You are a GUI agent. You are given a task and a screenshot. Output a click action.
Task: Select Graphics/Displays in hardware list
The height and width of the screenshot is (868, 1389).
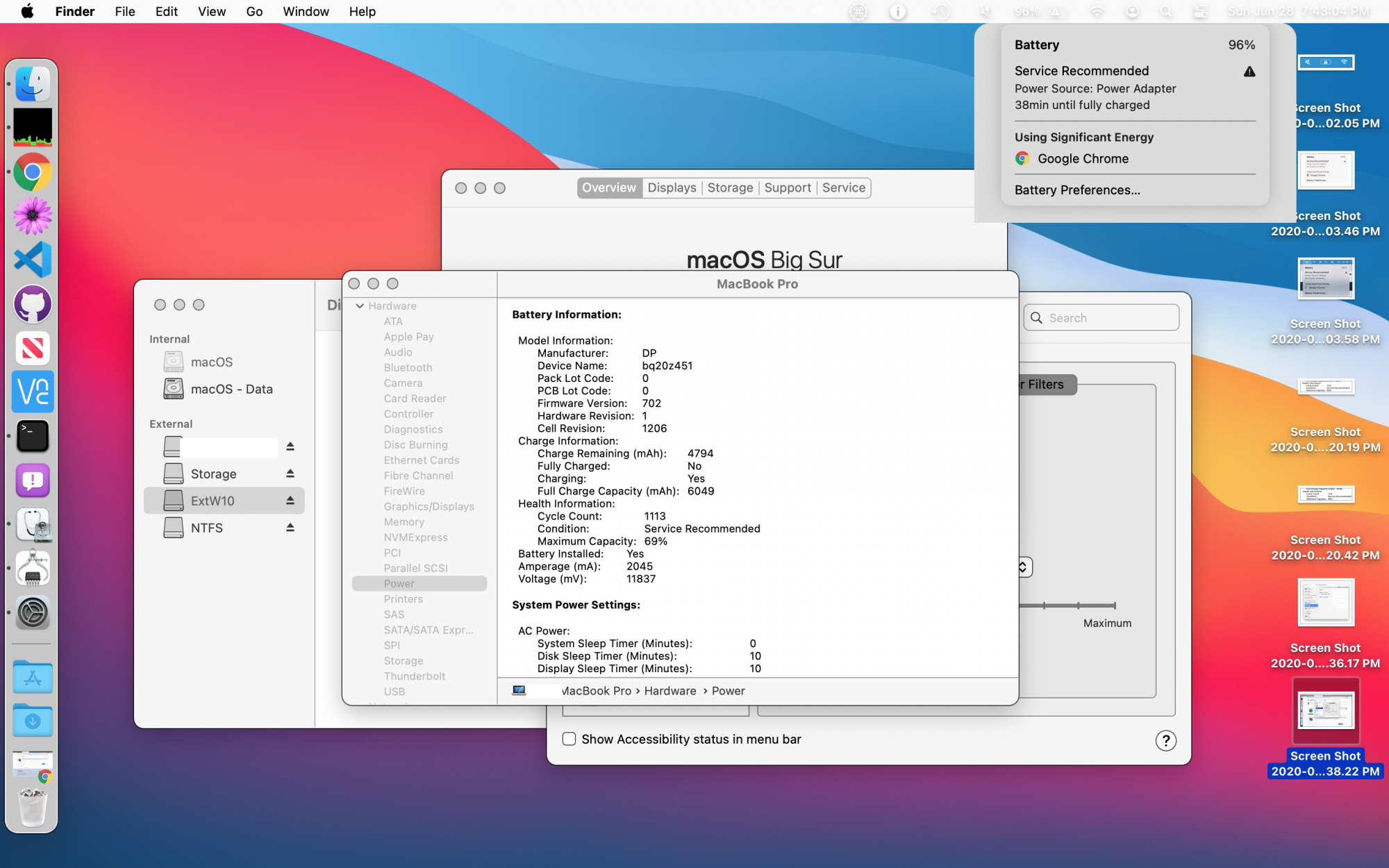429,507
